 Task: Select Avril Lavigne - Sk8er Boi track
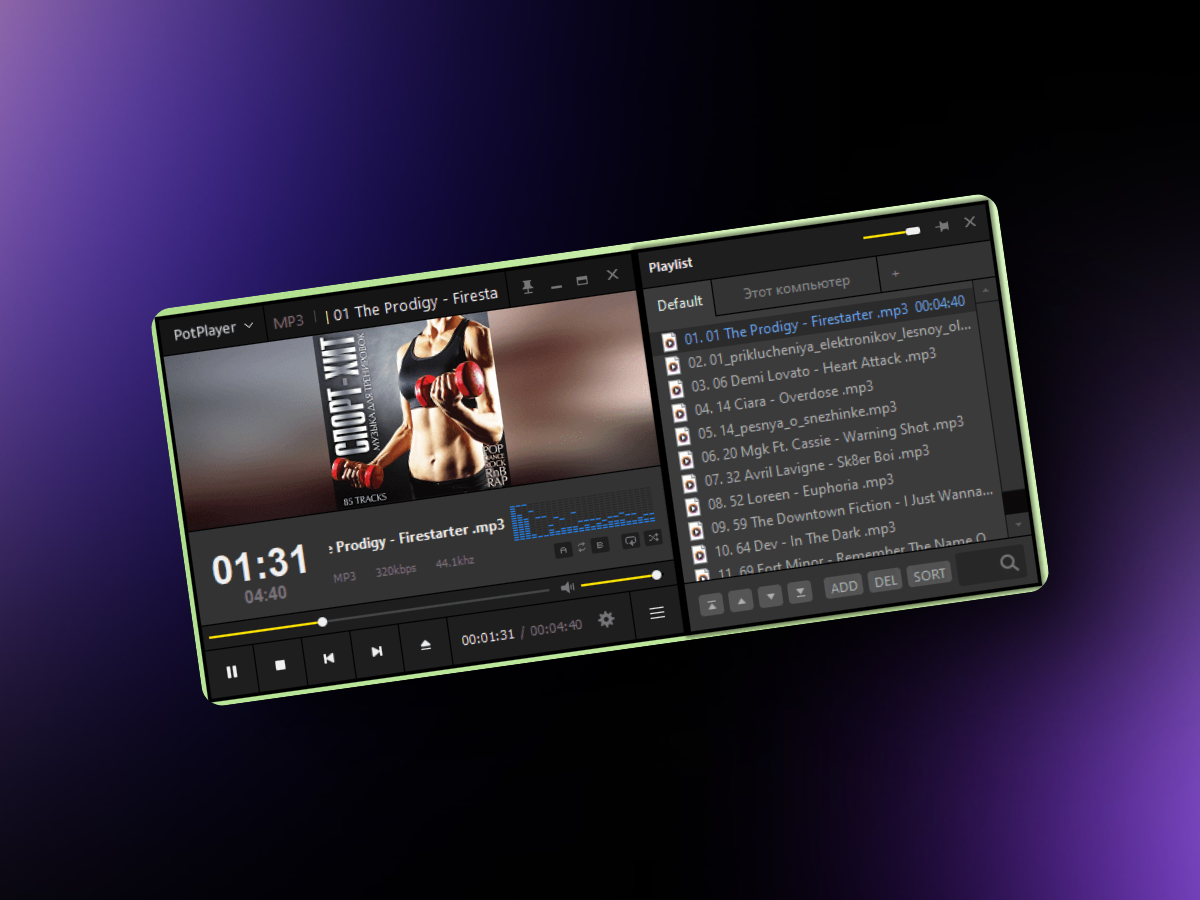click(x=833, y=462)
